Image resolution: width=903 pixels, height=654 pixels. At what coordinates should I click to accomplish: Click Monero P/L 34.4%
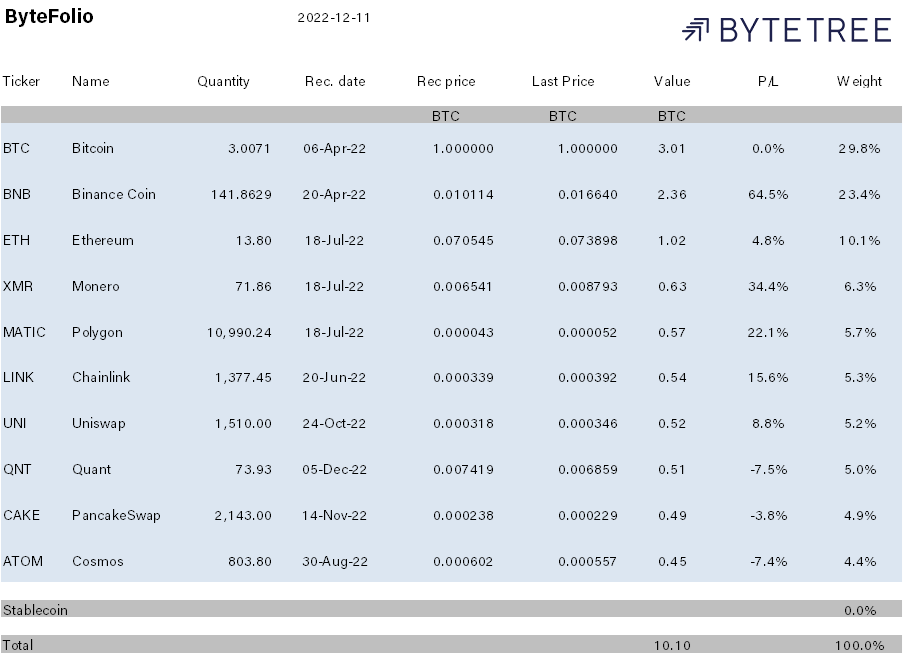[x=768, y=286]
